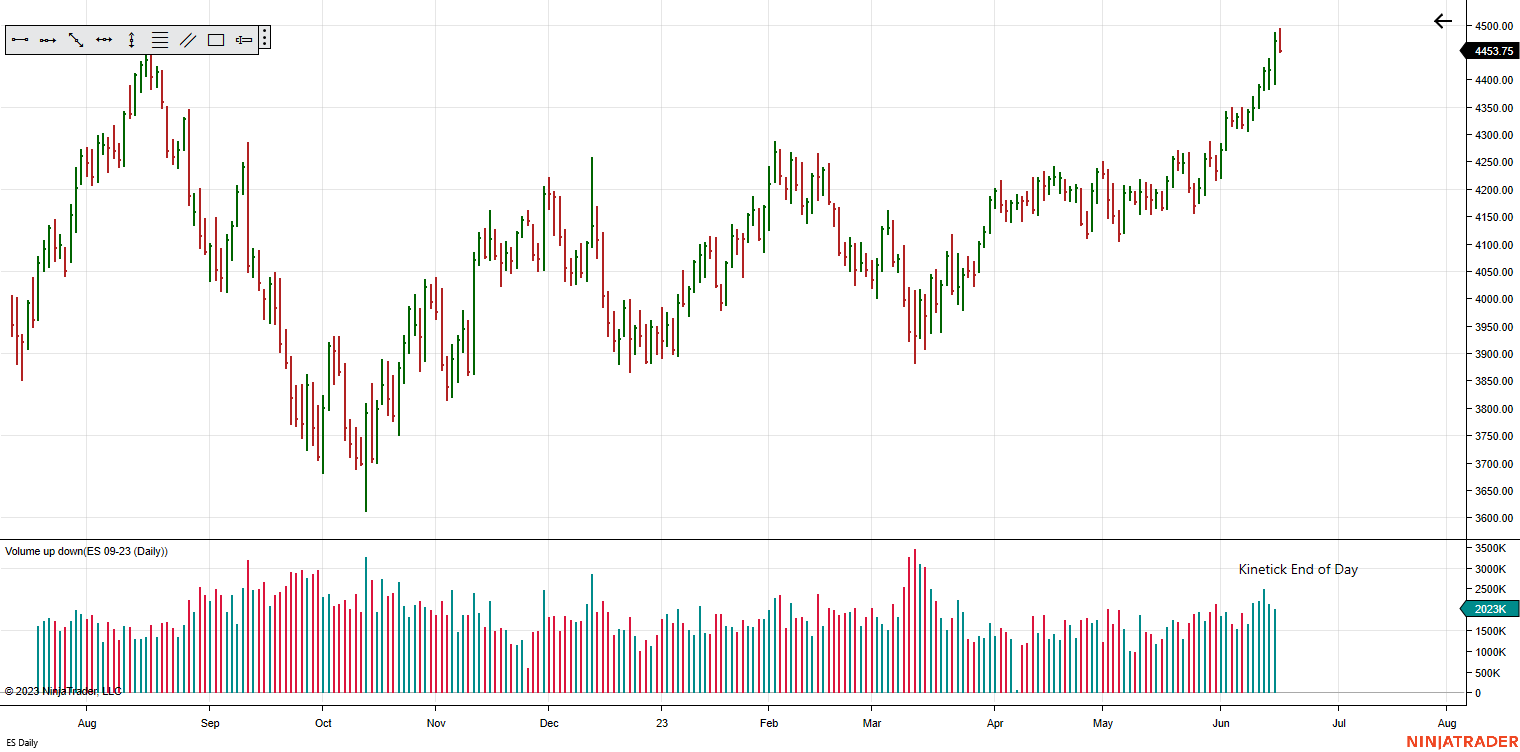1520x752 pixels.
Task: Activate the Horizontal Line tool
Action: pos(104,40)
